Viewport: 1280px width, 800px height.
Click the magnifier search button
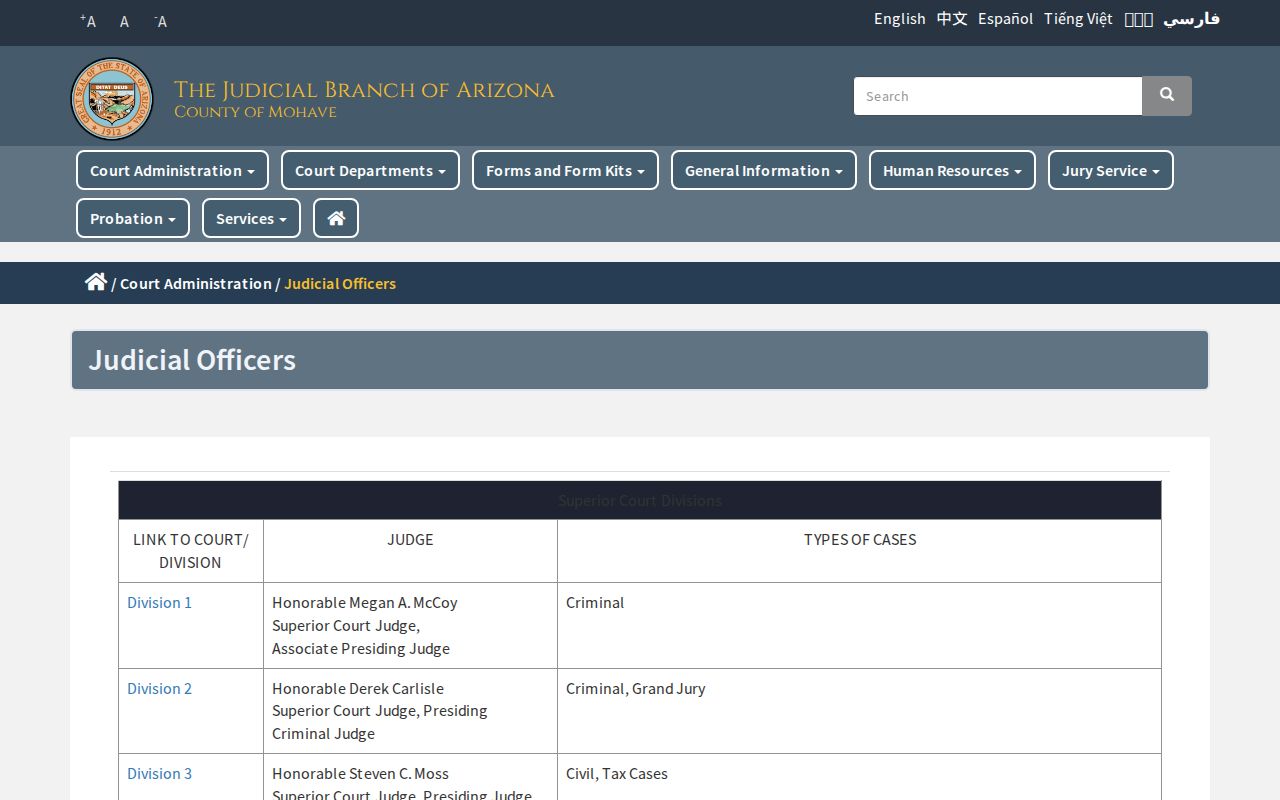(1167, 96)
